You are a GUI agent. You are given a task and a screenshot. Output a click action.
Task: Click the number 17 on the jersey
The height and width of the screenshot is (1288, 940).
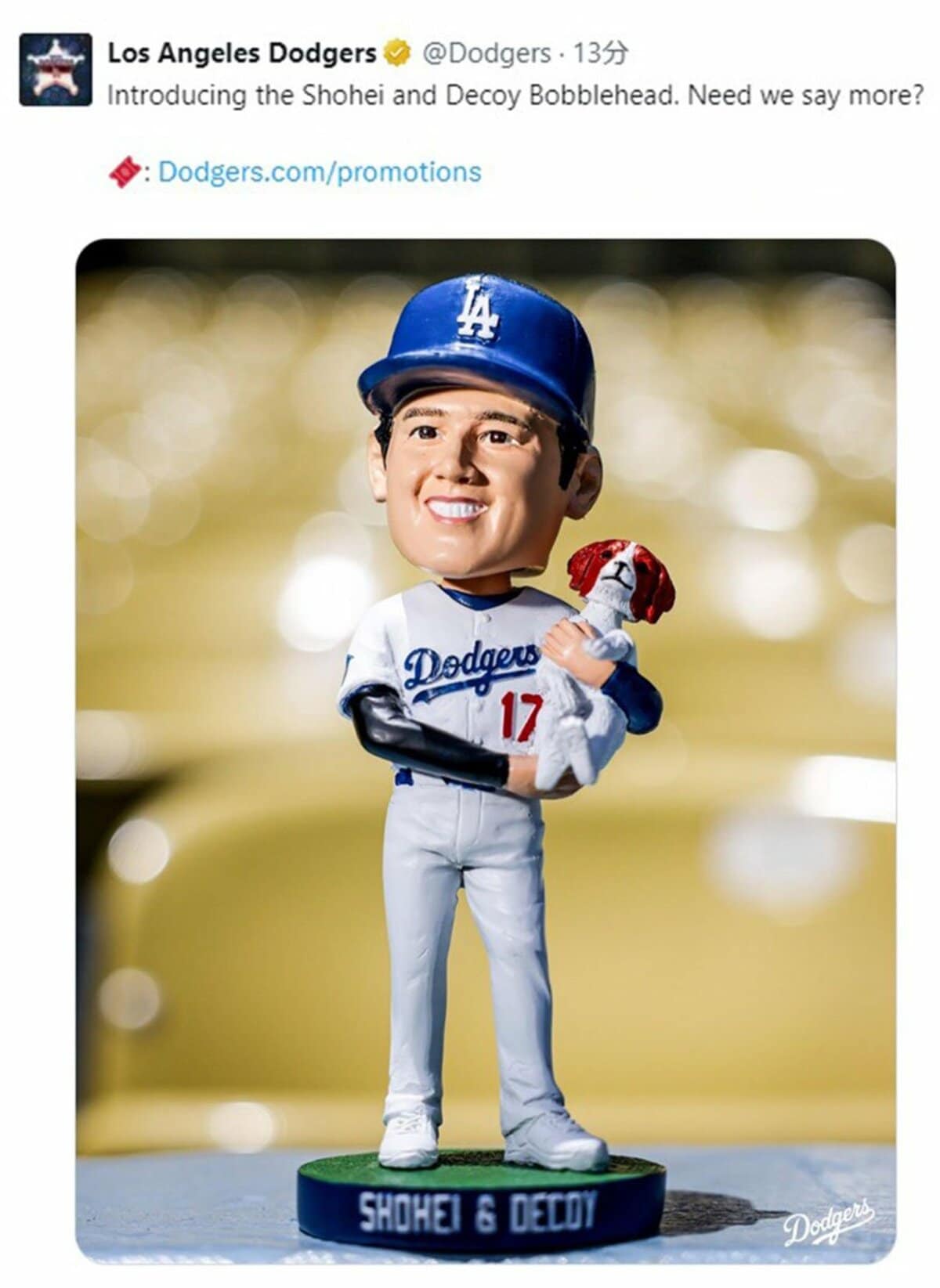[x=521, y=717]
